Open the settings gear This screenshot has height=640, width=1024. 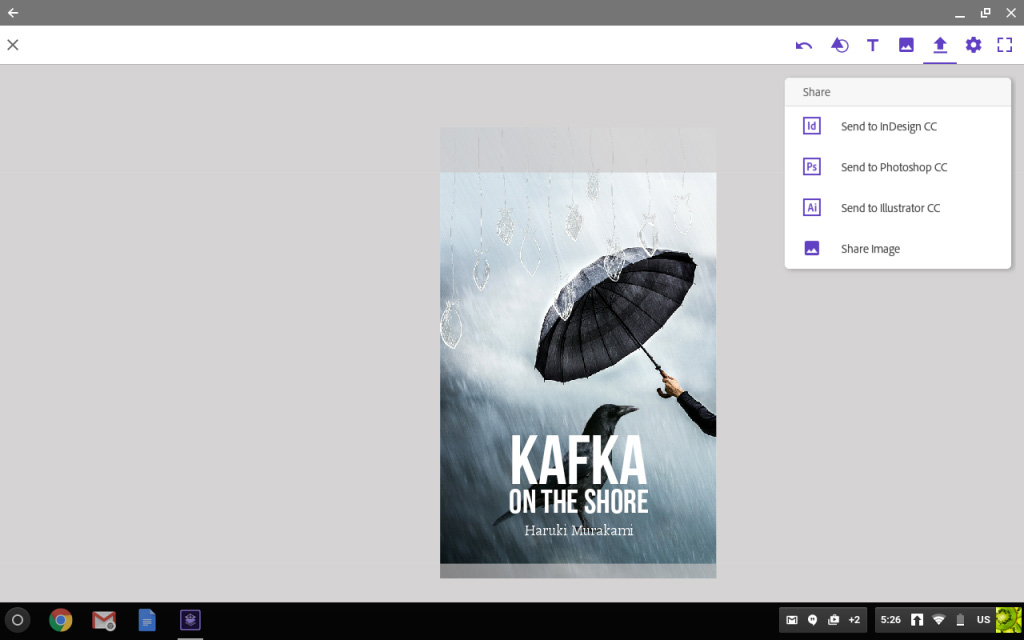tap(972, 44)
